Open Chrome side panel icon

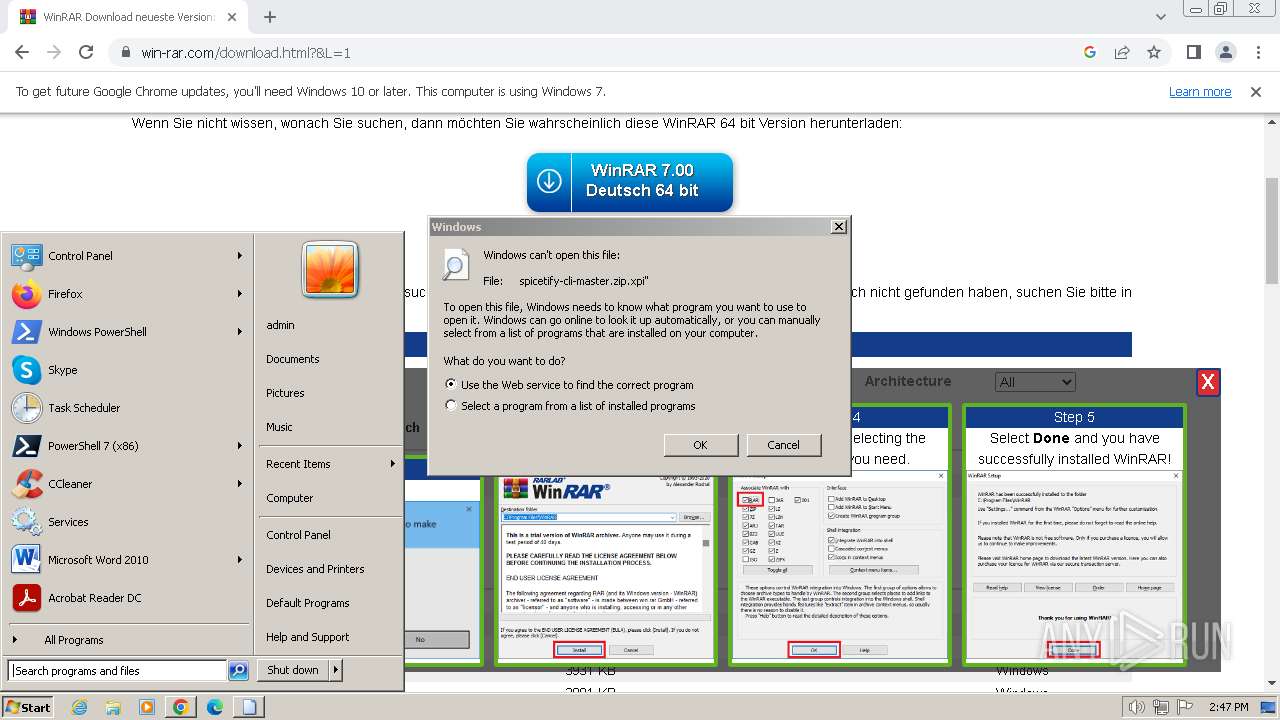point(1194,53)
